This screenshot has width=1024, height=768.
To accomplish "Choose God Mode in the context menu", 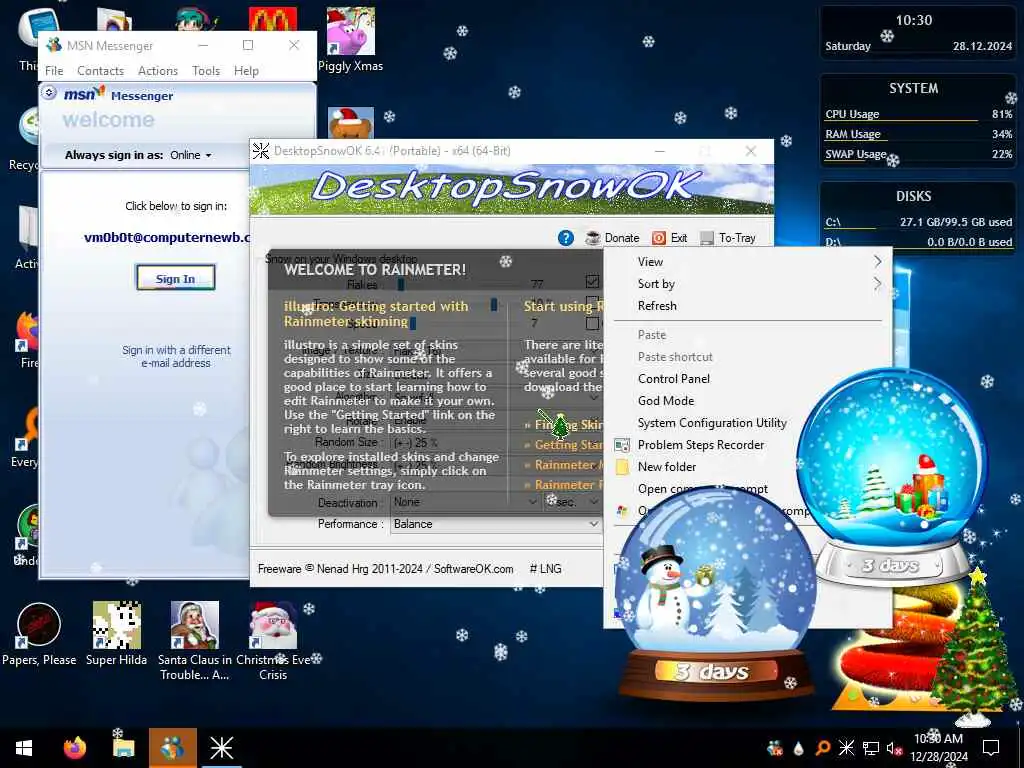I will click(x=665, y=401).
